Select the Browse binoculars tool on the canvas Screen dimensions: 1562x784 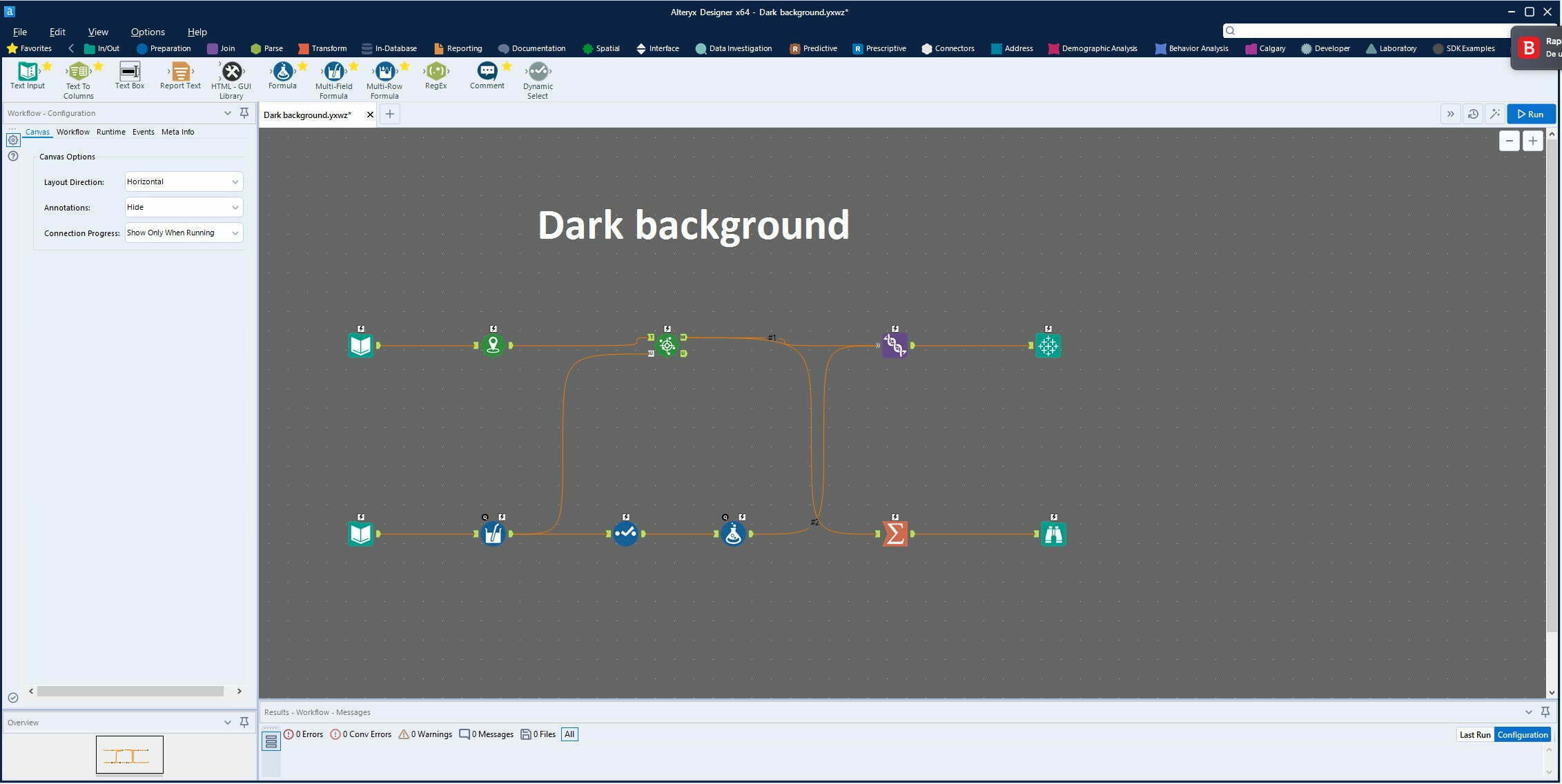coord(1053,533)
